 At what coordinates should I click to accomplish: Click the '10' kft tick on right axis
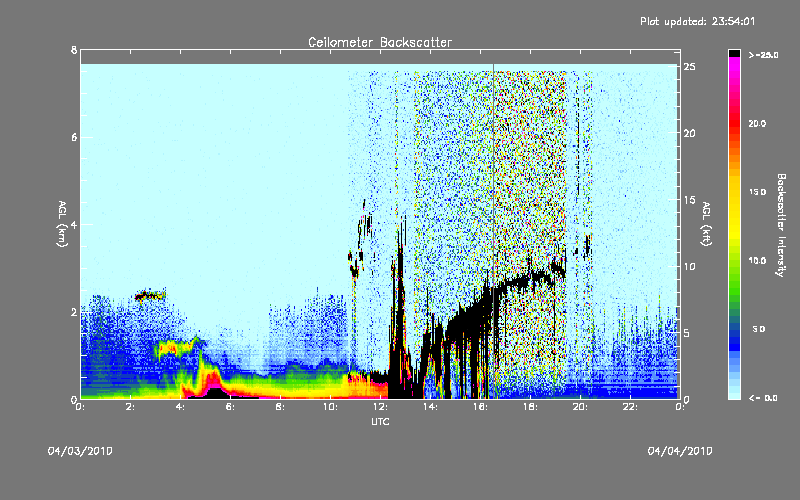pos(689,266)
